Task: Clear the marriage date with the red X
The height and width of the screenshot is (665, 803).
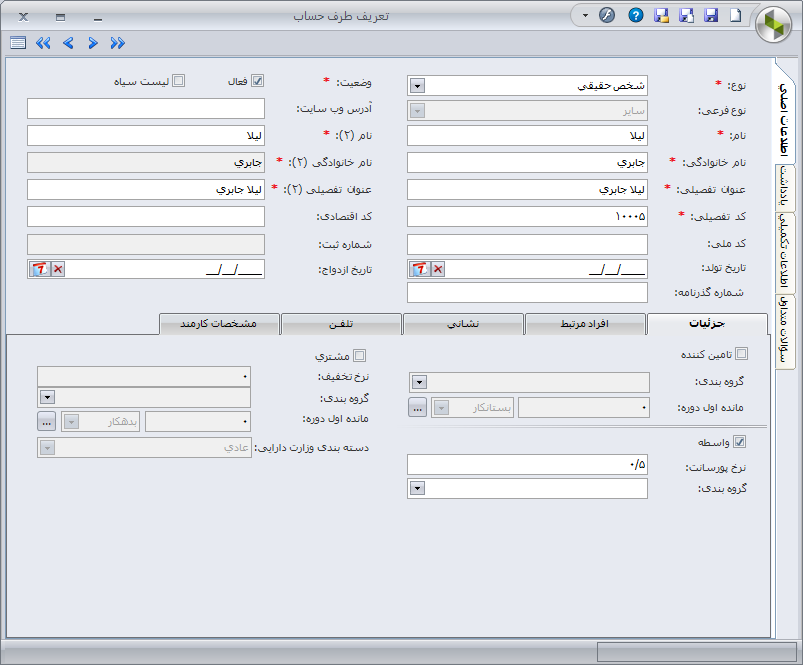Action: click(58, 269)
